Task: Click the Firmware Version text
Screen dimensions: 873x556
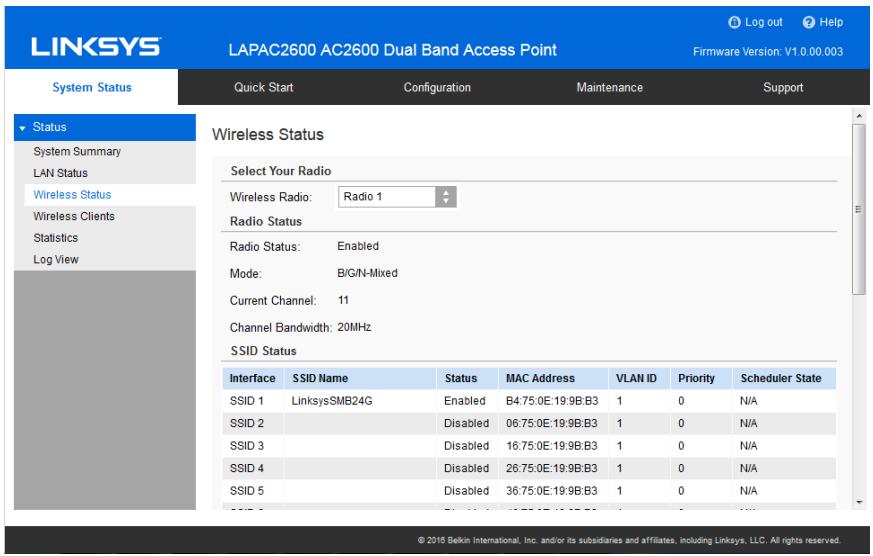Action: [x=768, y=52]
